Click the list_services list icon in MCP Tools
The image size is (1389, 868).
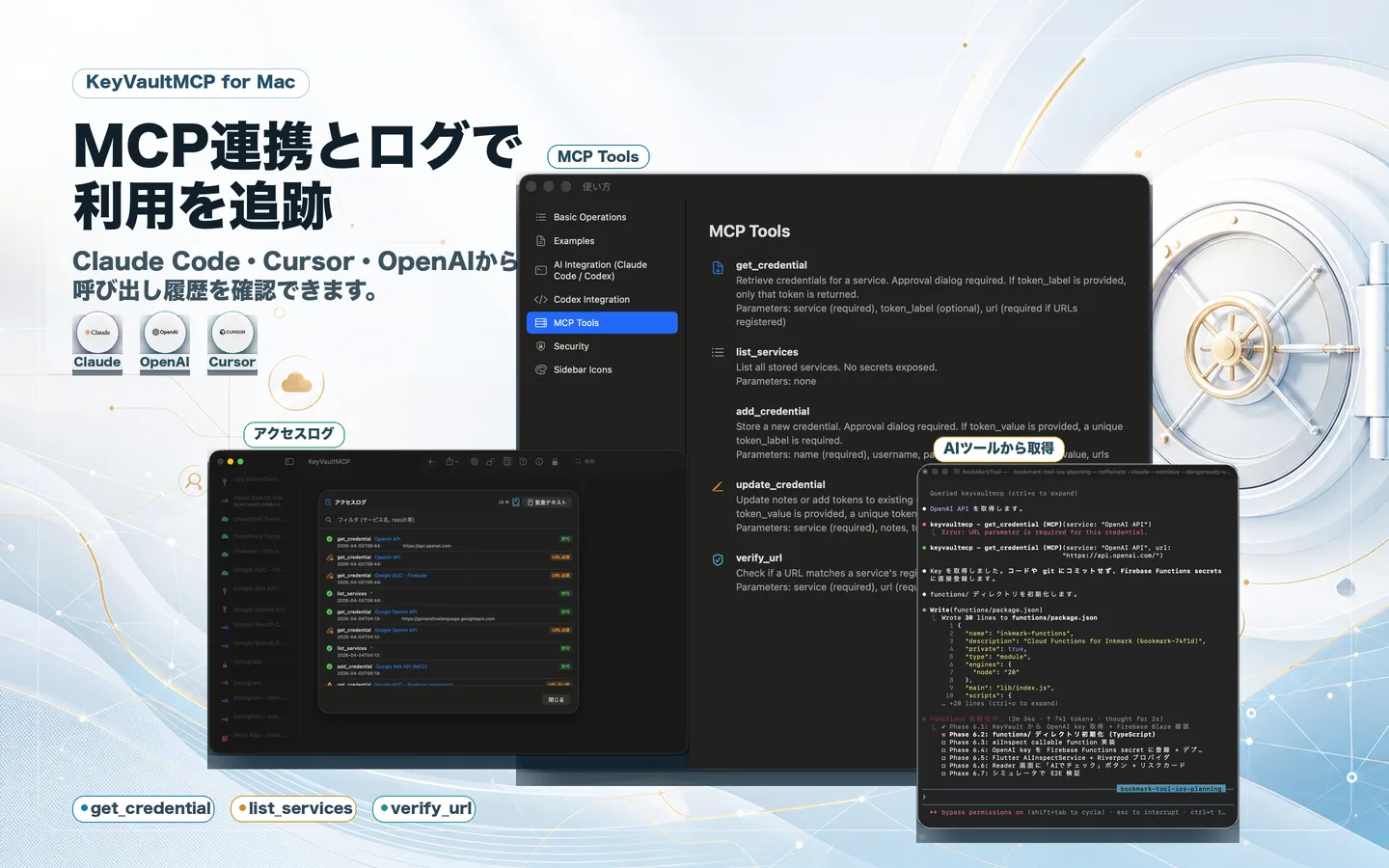718,352
